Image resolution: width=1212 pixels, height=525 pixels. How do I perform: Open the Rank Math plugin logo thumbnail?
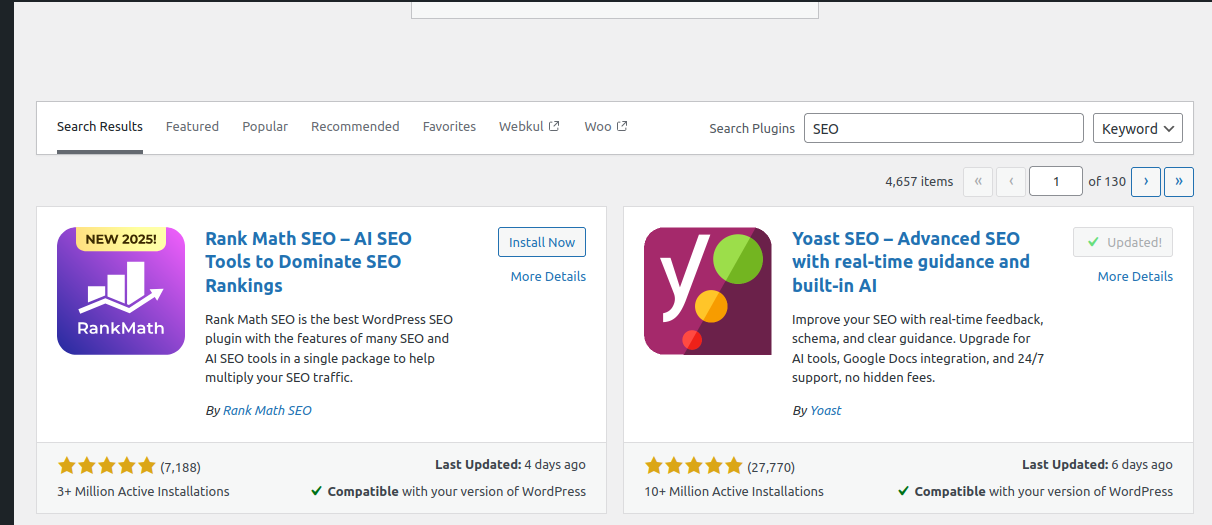click(x=121, y=291)
